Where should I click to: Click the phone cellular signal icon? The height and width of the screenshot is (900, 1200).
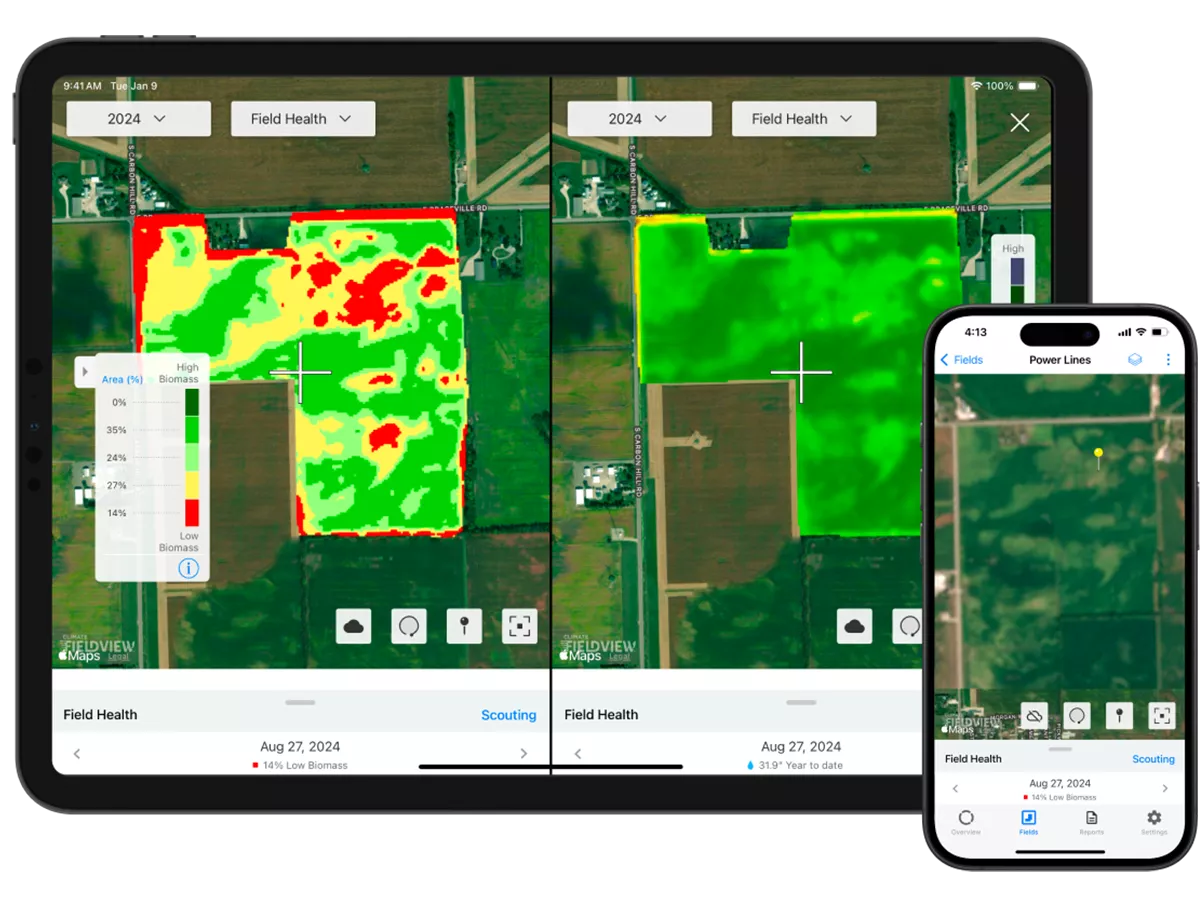click(x=1125, y=332)
